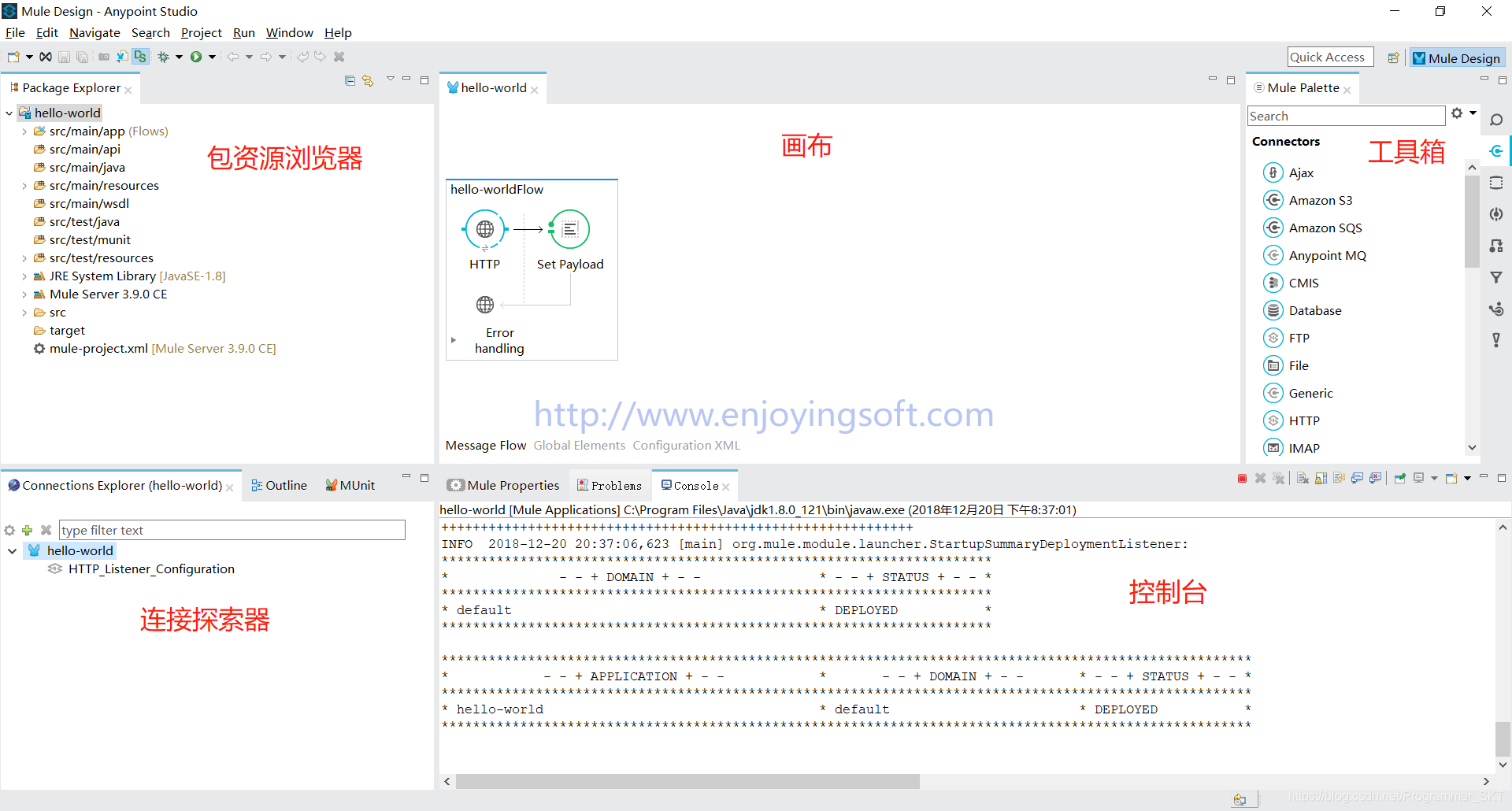This screenshot has width=1512, height=811.
Task: Click Open Console icon
Action: click(1451, 478)
